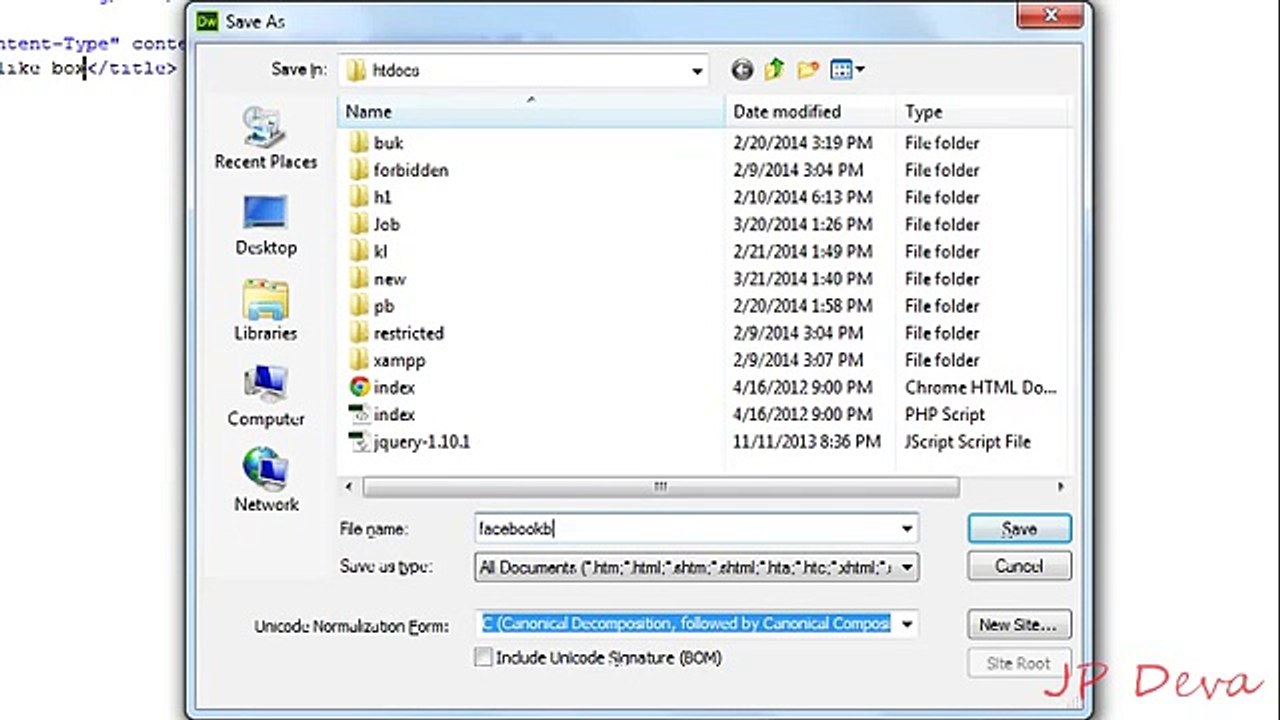
Task: Expand the Save as type dropdown
Action: pos(907,567)
